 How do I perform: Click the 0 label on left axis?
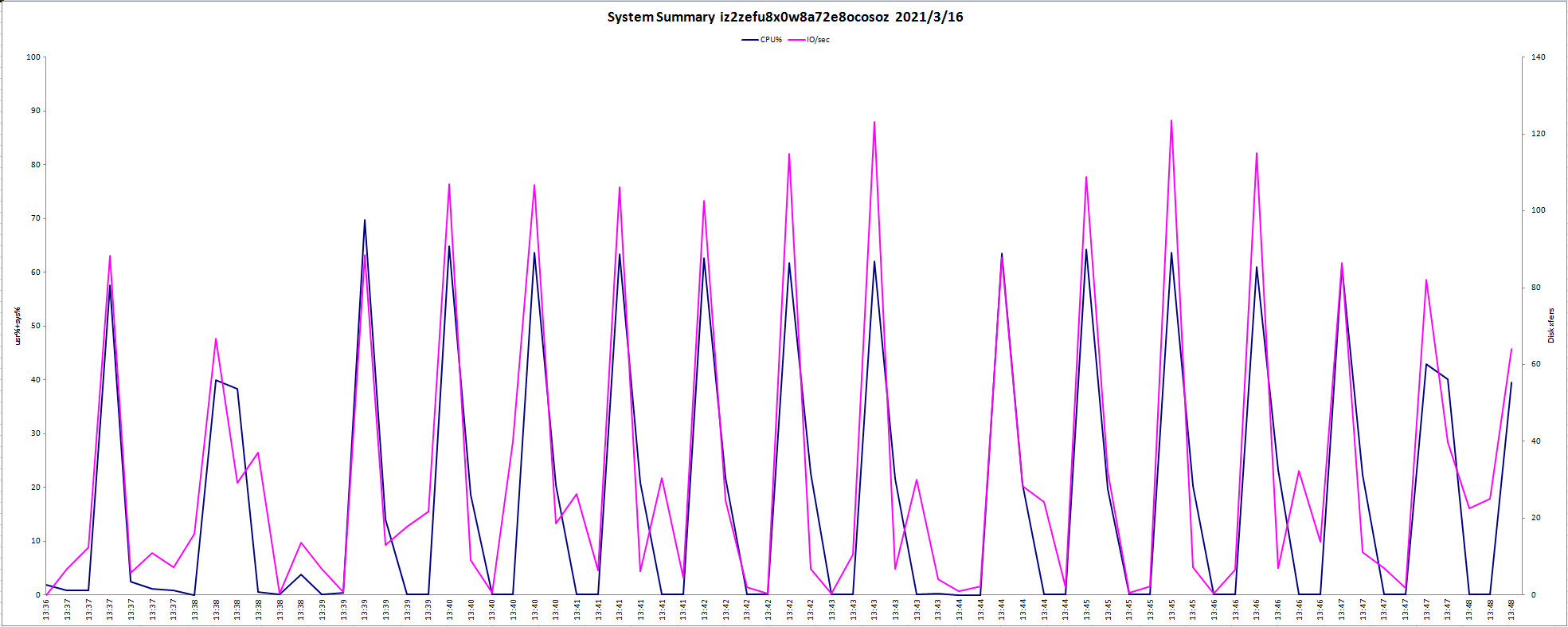click(x=37, y=594)
